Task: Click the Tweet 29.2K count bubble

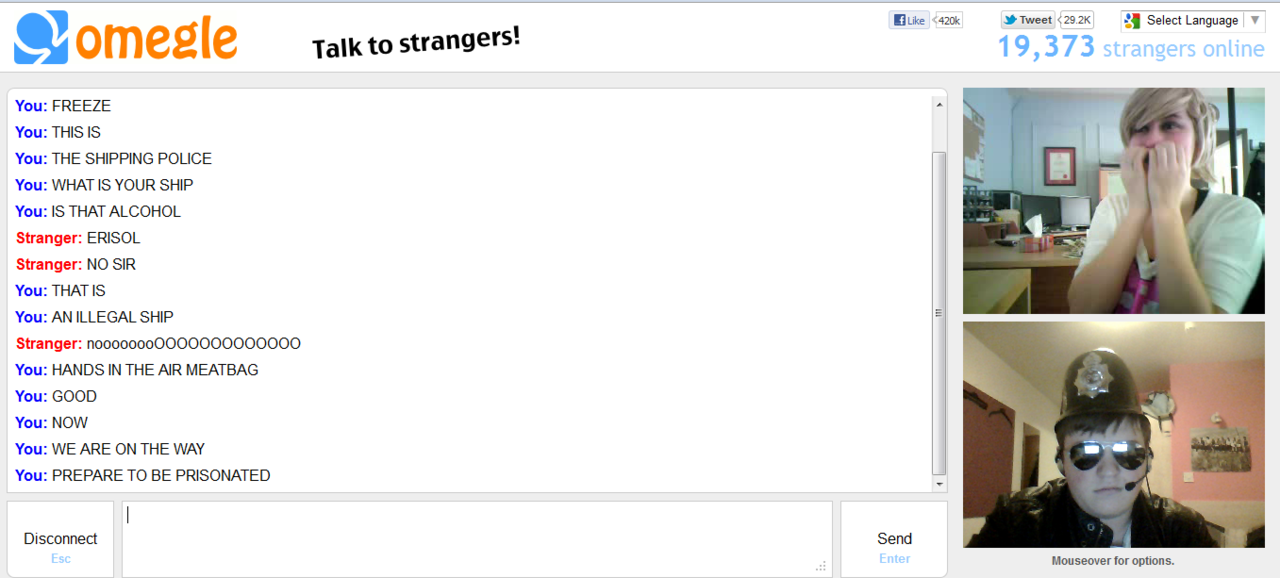Action: click(x=1077, y=20)
